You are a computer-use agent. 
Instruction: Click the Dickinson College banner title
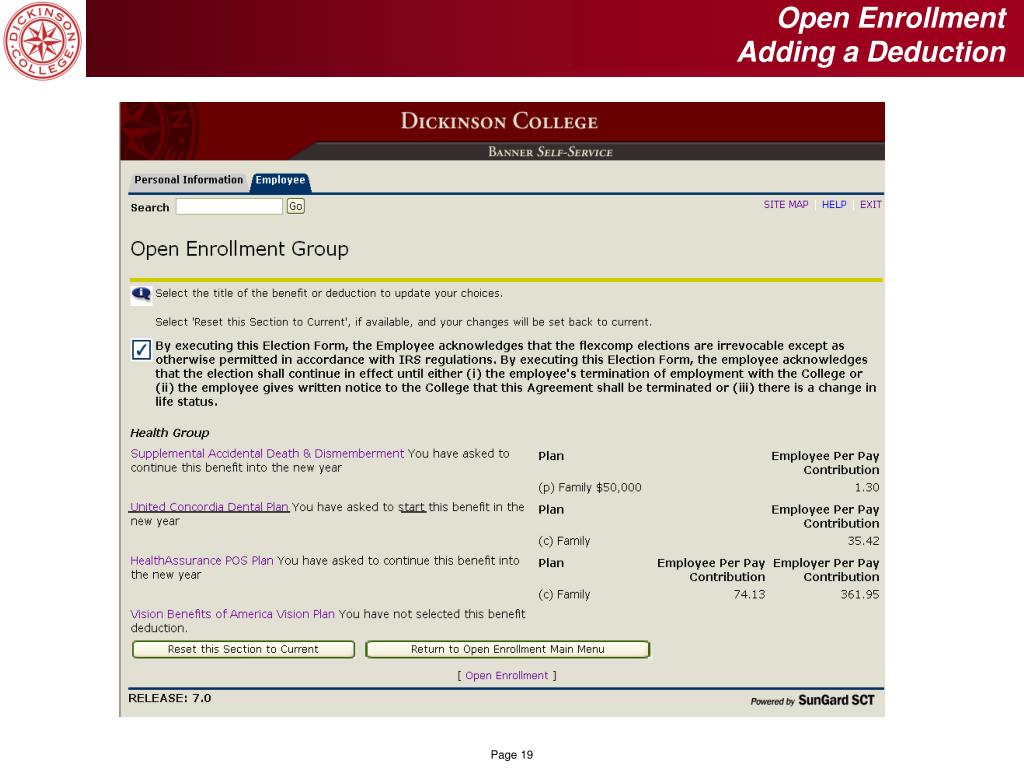pyautogui.click(x=499, y=121)
